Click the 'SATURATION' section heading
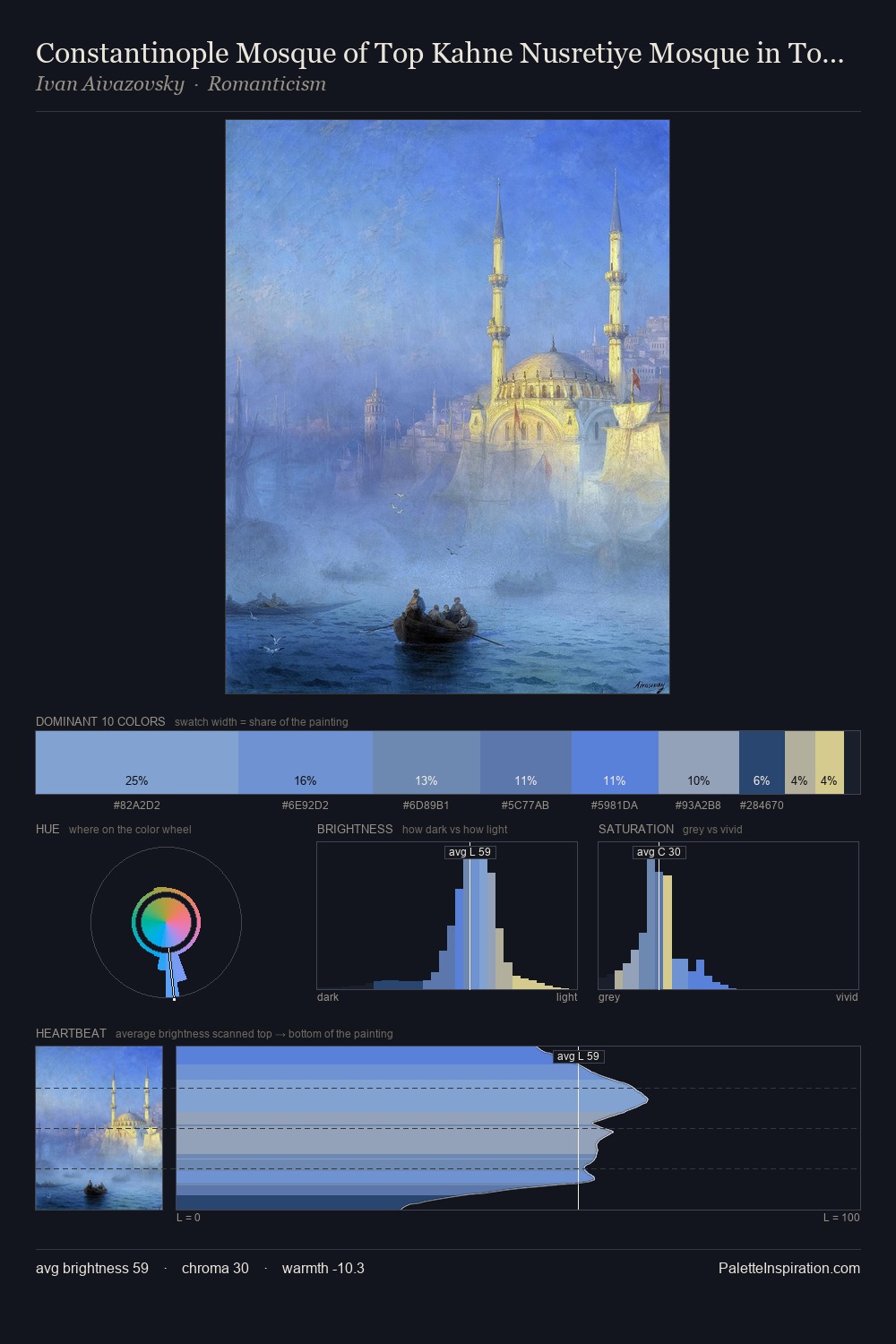This screenshot has width=896, height=1344. [x=636, y=829]
